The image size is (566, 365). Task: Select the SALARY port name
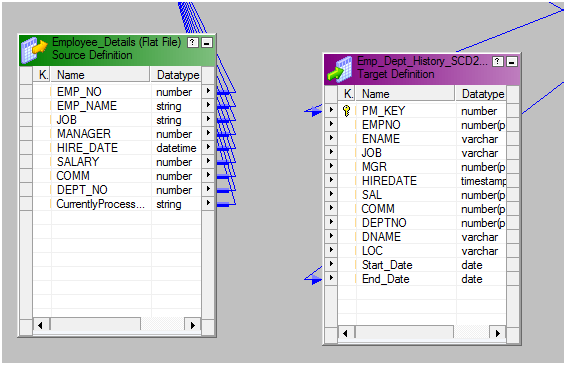(x=78, y=162)
